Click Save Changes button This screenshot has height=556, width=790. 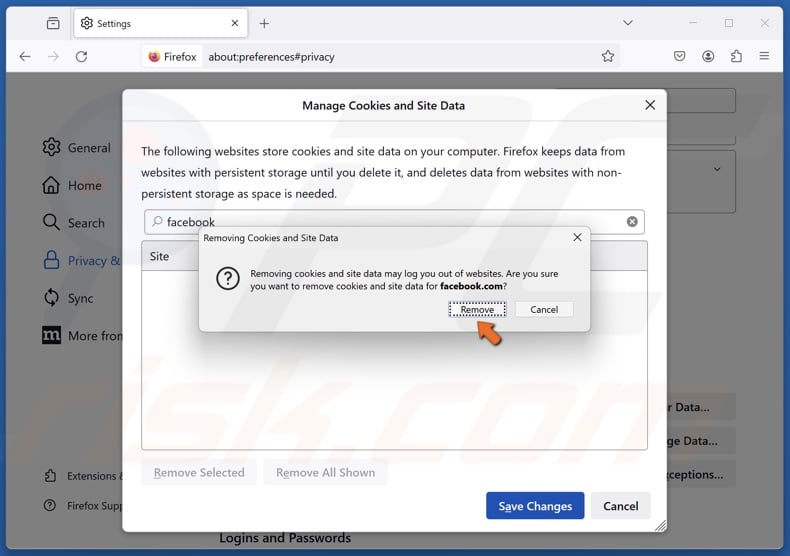pos(535,506)
